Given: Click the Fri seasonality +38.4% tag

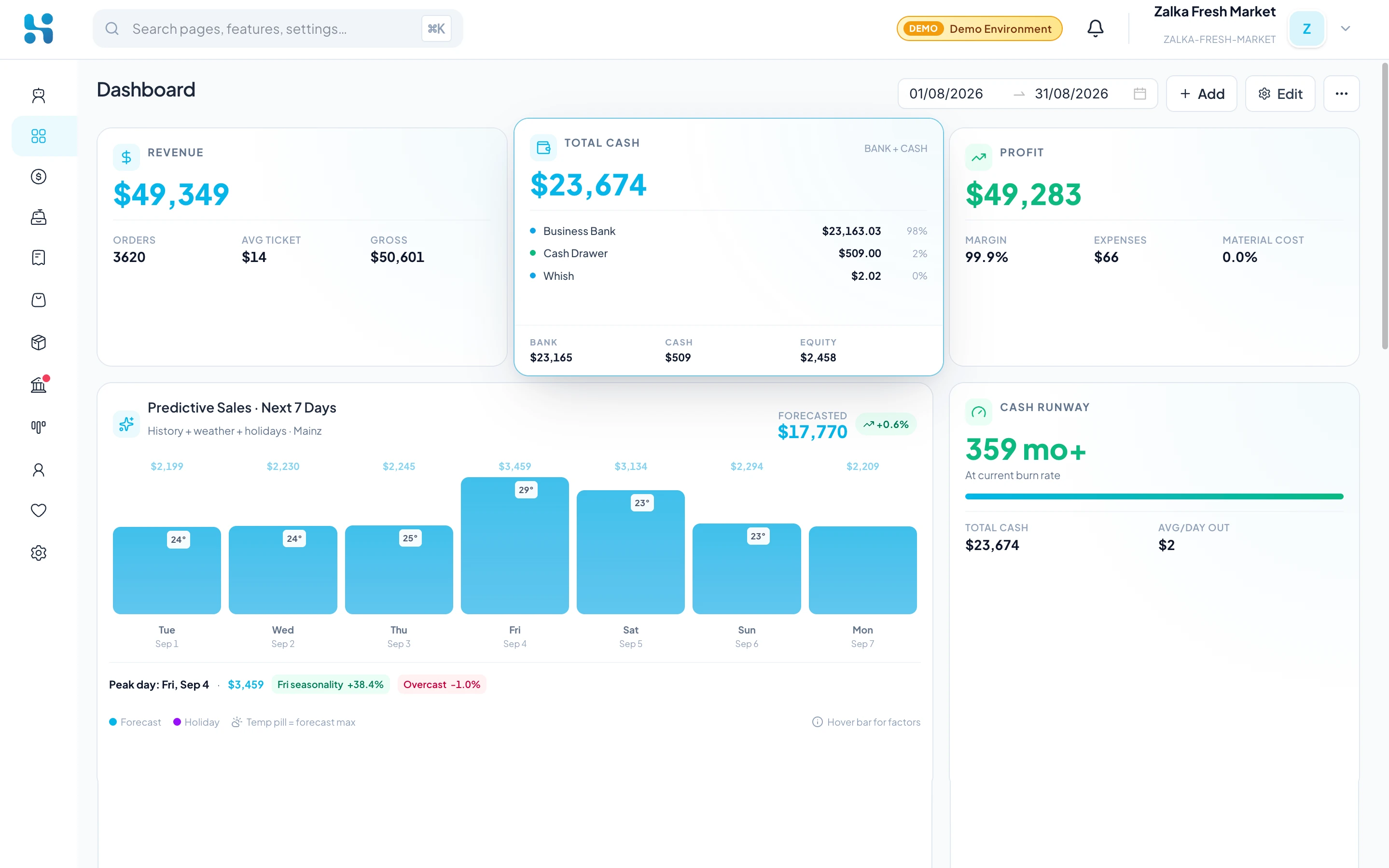Looking at the screenshot, I should [x=330, y=684].
